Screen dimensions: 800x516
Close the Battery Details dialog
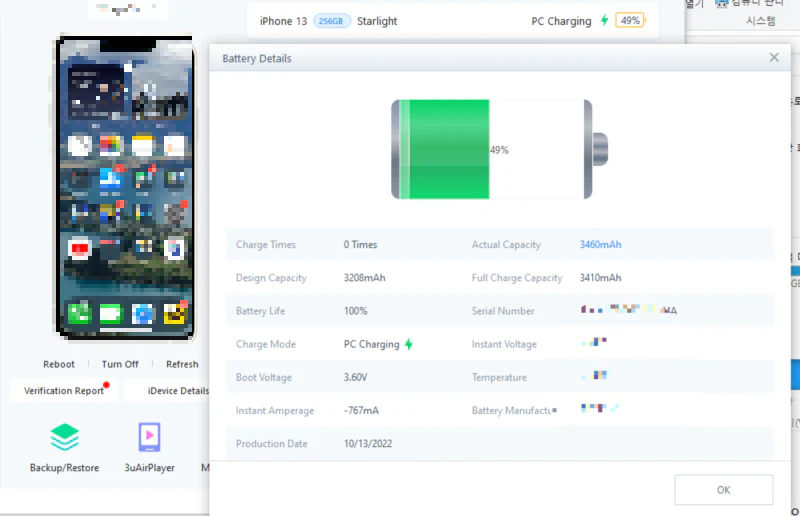click(x=774, y=58)
